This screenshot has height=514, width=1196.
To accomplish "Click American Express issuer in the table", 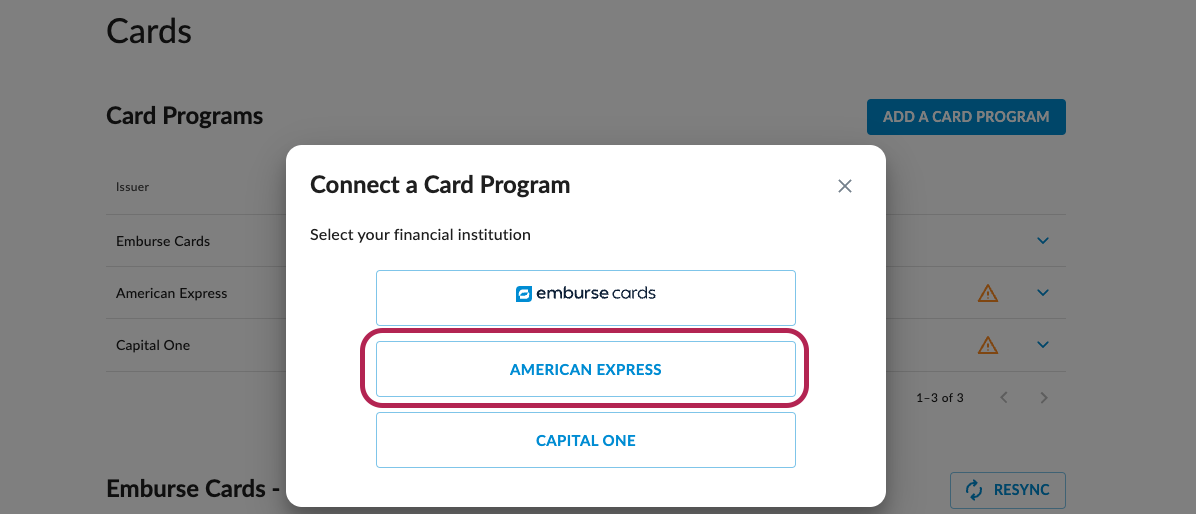I will coord(172,293).
